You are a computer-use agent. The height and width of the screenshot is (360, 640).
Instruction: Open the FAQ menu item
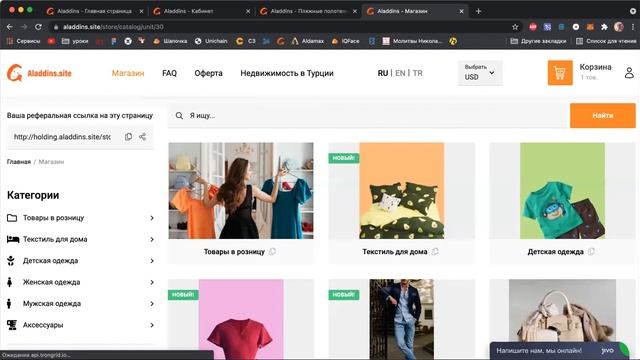(x=169, y=73)
